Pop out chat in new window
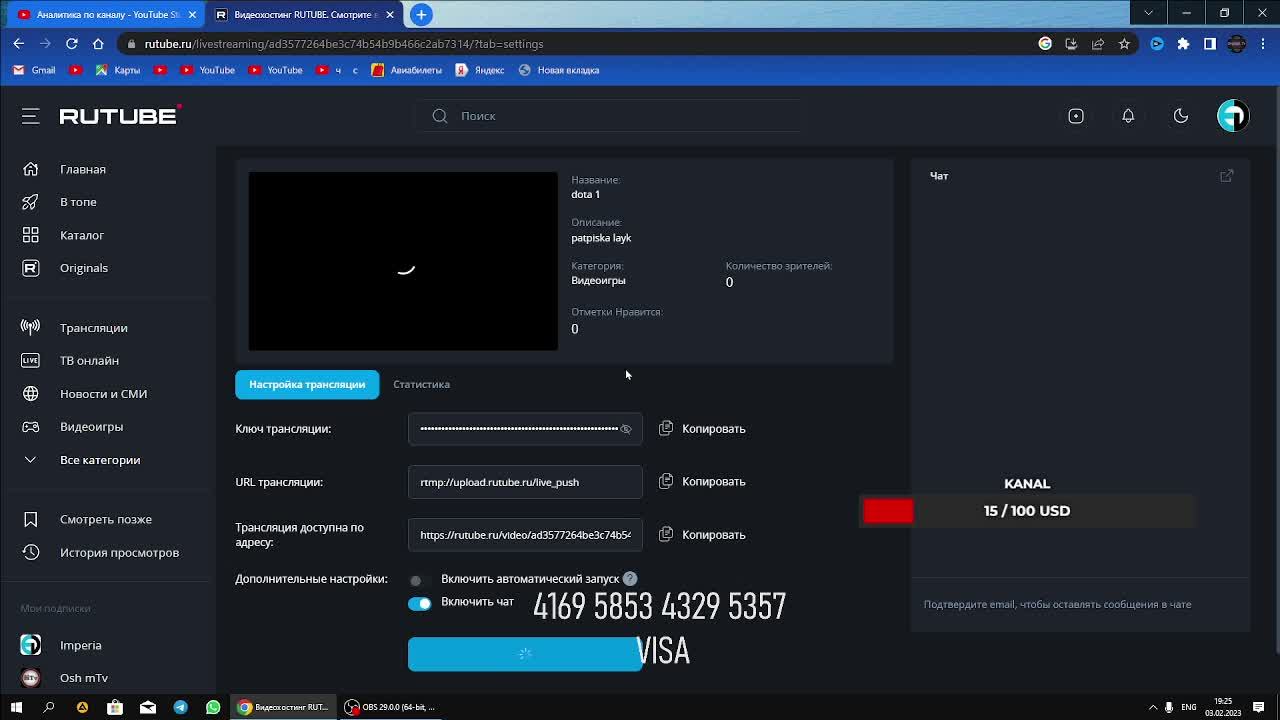This screenshot has height=720, width=1280. point(1226,176)
